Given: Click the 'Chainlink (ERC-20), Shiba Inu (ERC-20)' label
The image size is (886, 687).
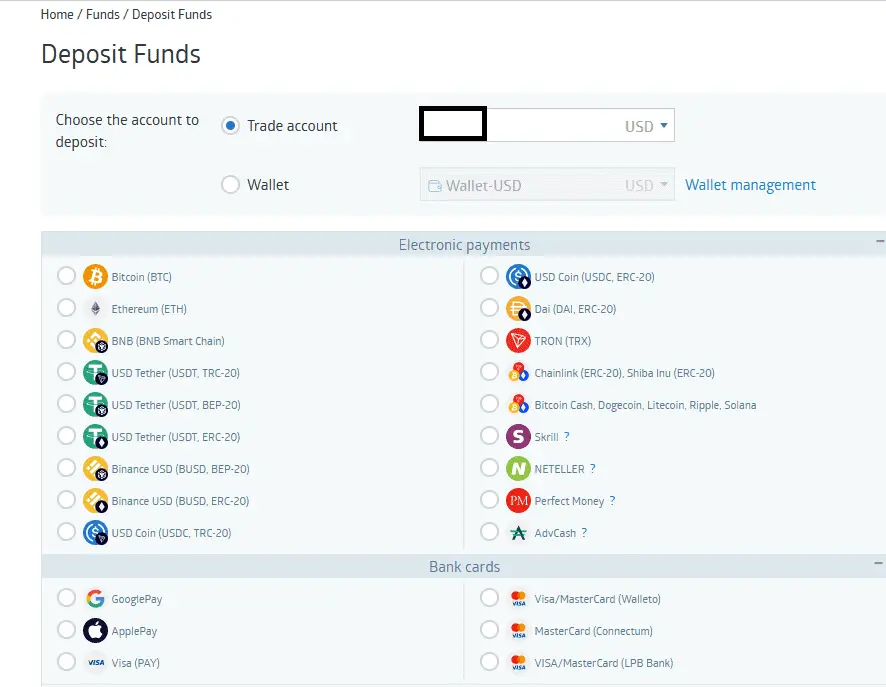Looking at the screenshot, I should pyautogui.click(x=624, y=373).
